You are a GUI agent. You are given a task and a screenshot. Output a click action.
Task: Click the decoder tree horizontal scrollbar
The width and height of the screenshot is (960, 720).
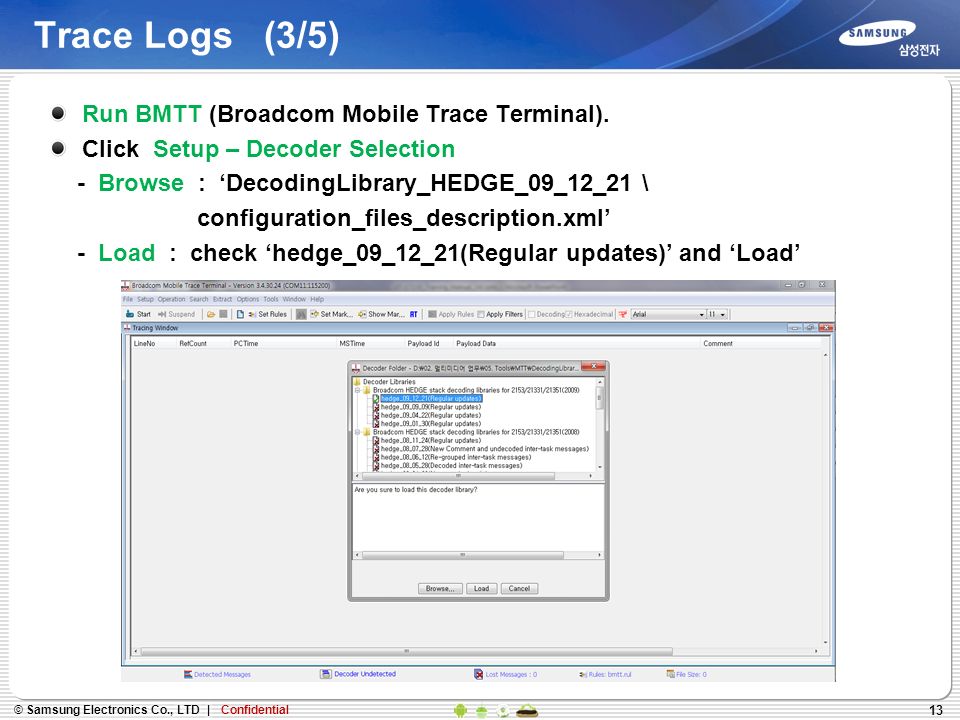tap(459, 476)
